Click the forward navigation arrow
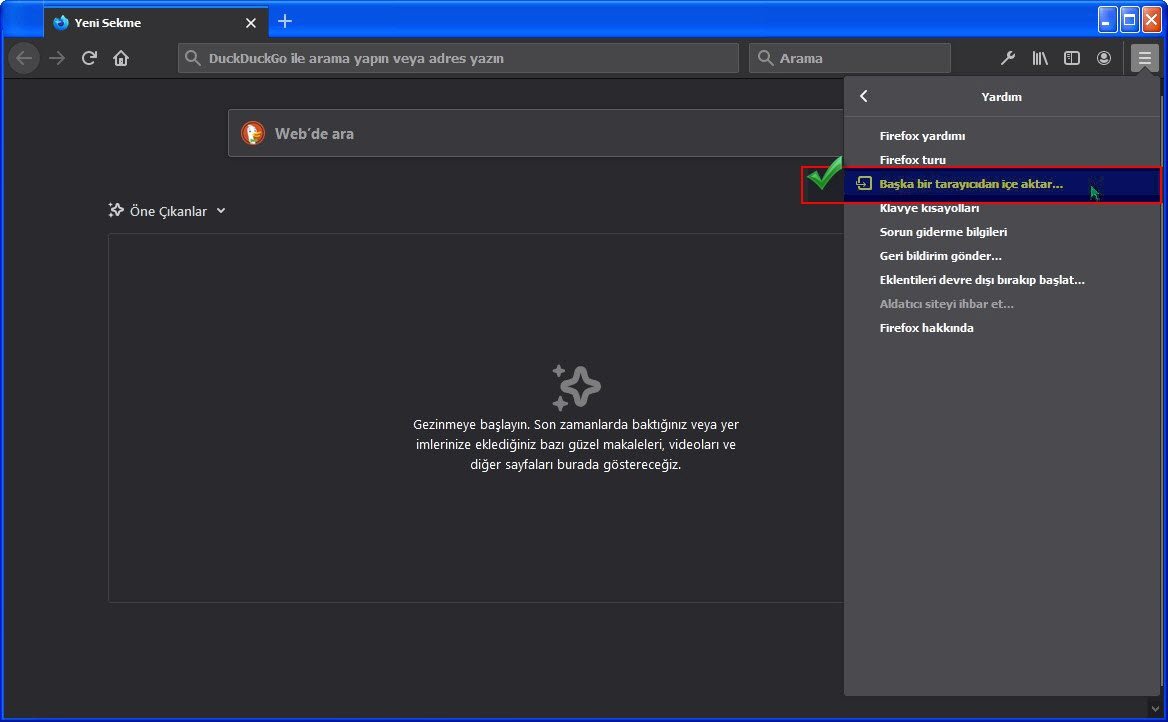Viewport: 1168px width, 722px height. click(57, 58)
